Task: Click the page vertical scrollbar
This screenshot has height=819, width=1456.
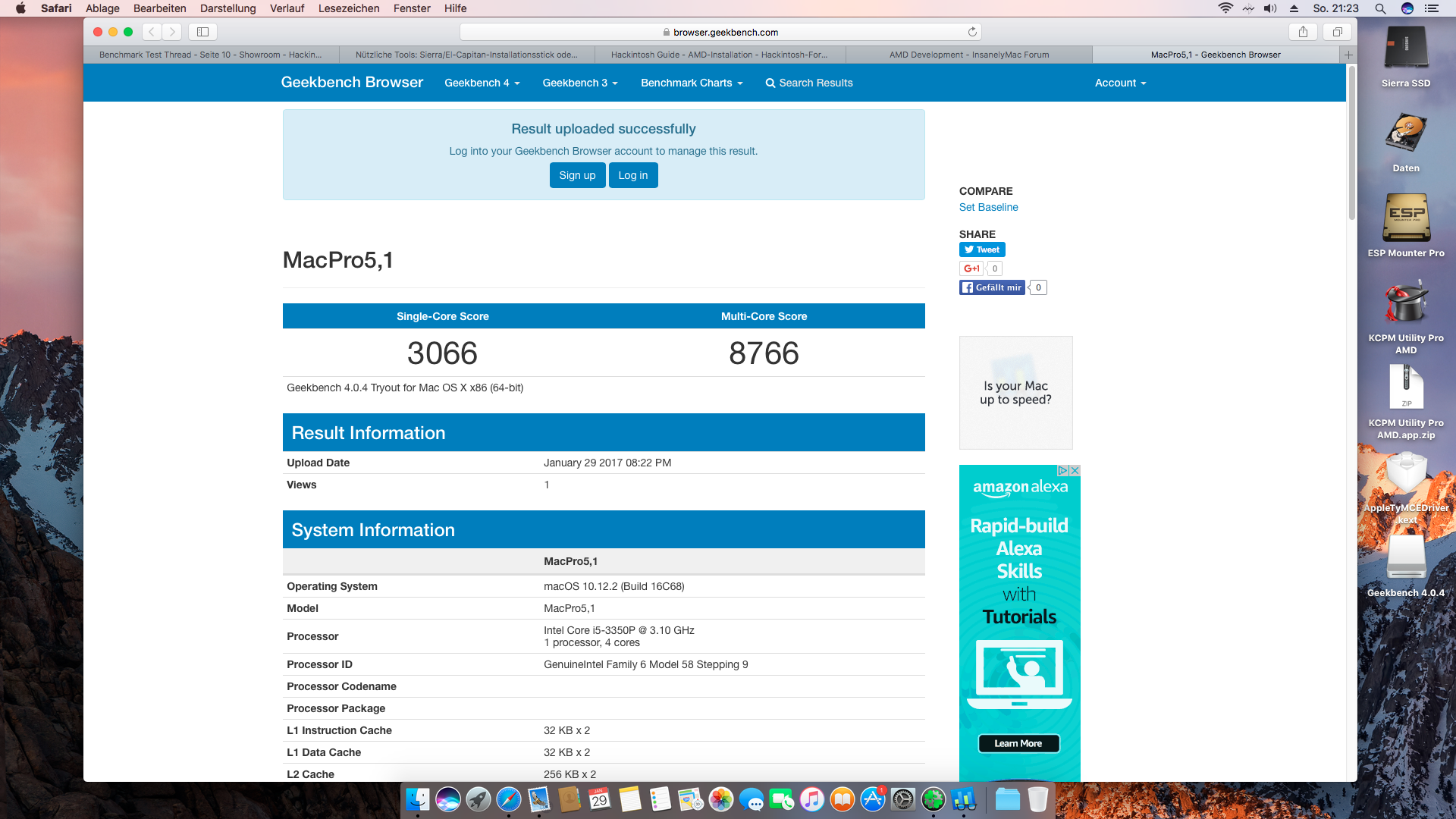Action: coord(1351,144)
